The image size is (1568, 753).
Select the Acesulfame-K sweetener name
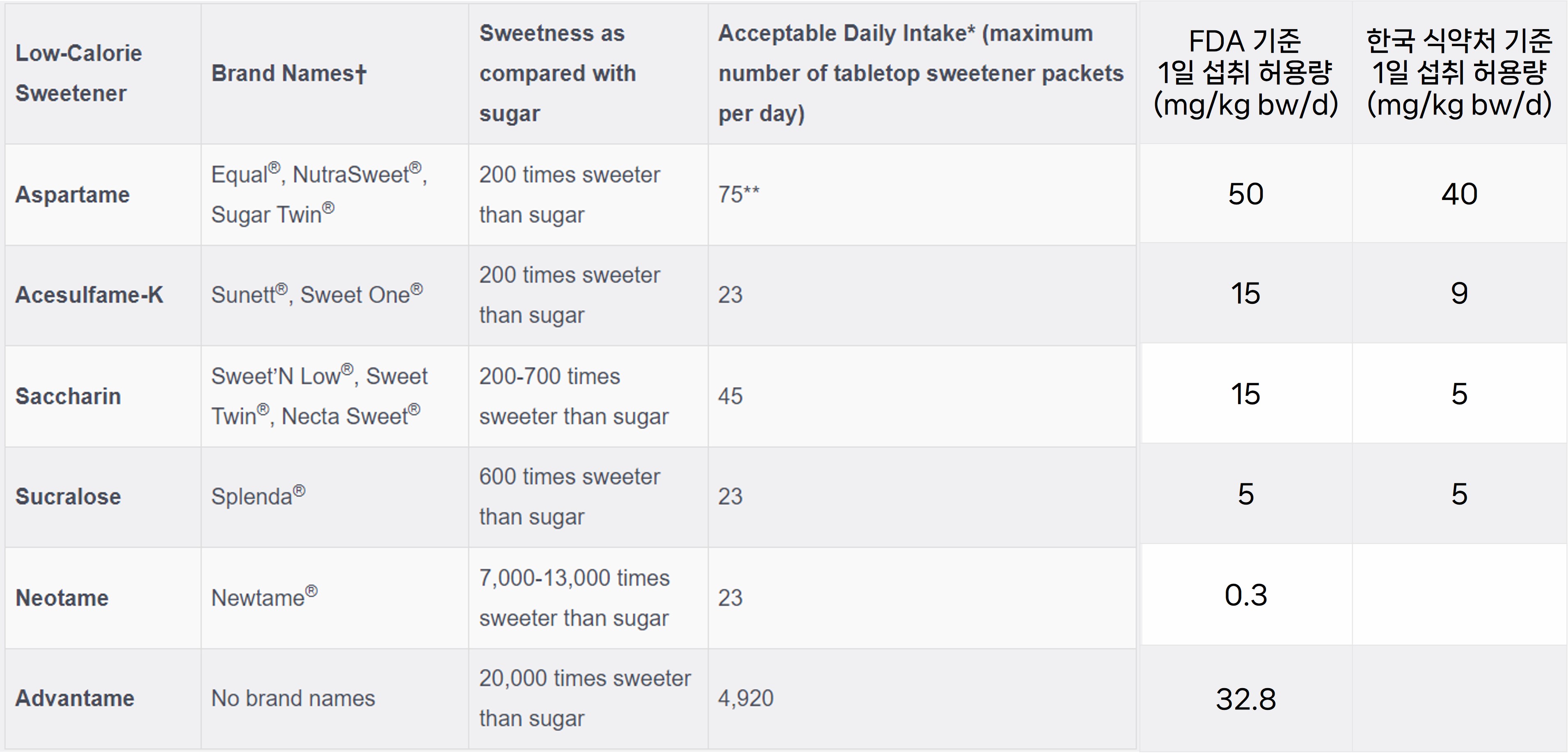(x=89, y=295)
